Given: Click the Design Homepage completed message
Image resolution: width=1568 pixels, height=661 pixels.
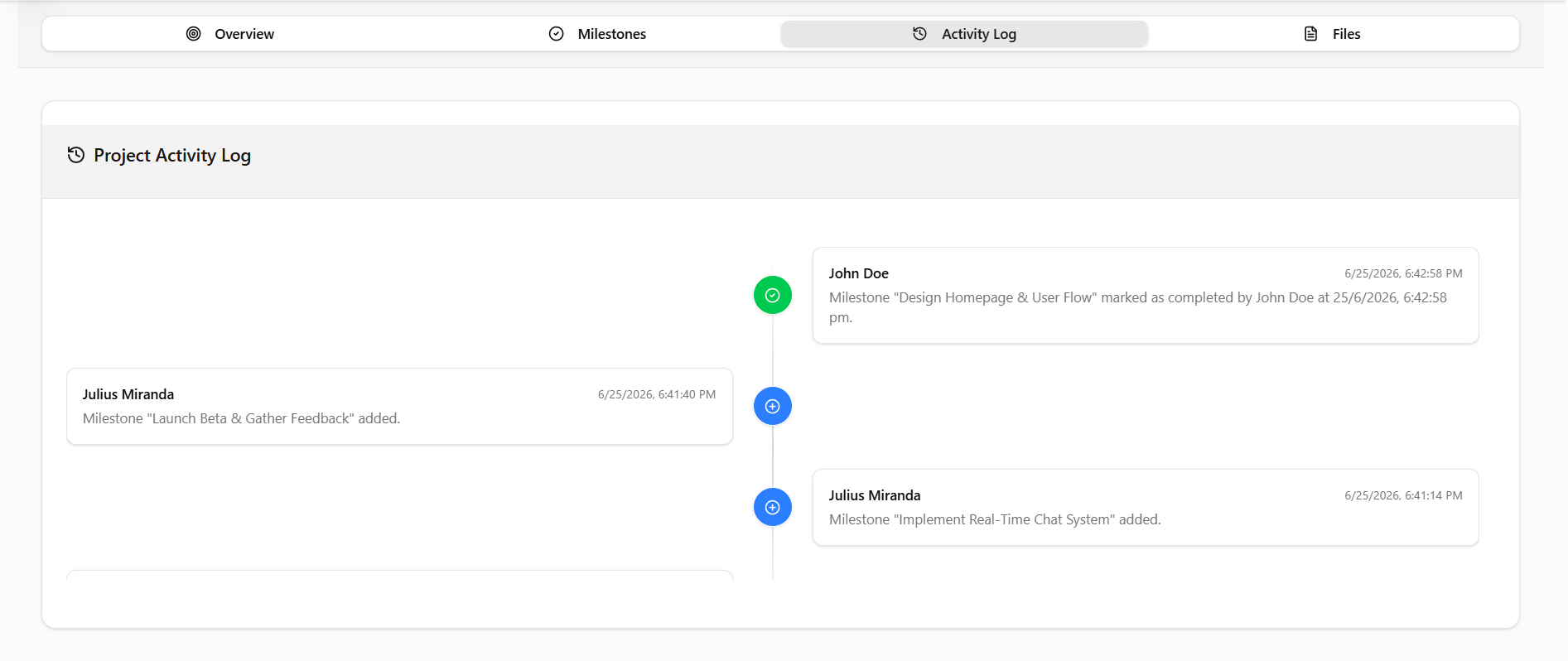Looking at the screenshot, I should pyautogui.click(x=1138, y=307).
